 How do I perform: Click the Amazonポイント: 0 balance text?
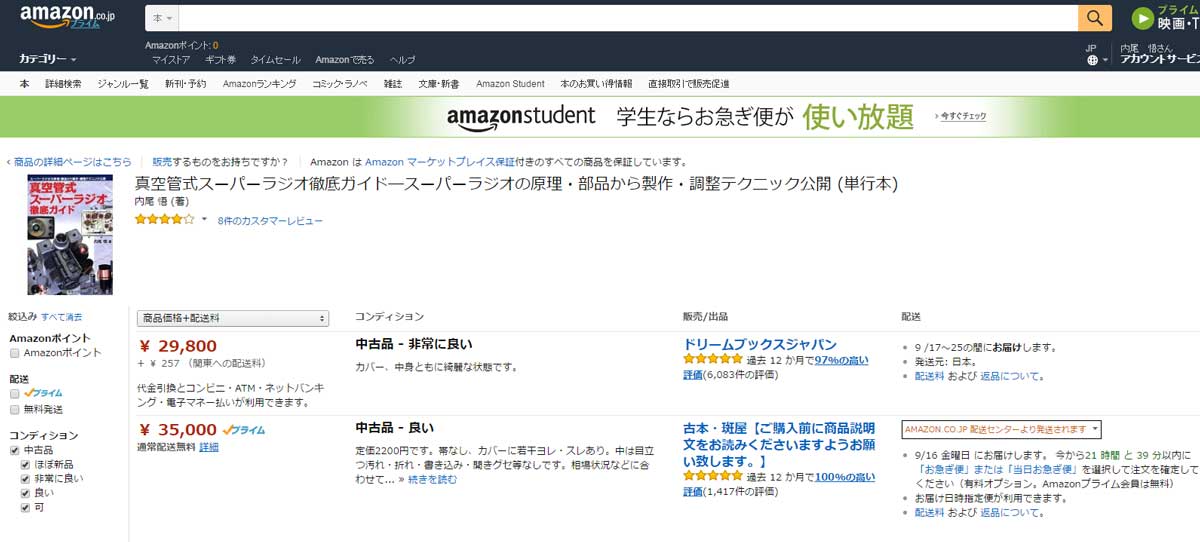[181, 45]
